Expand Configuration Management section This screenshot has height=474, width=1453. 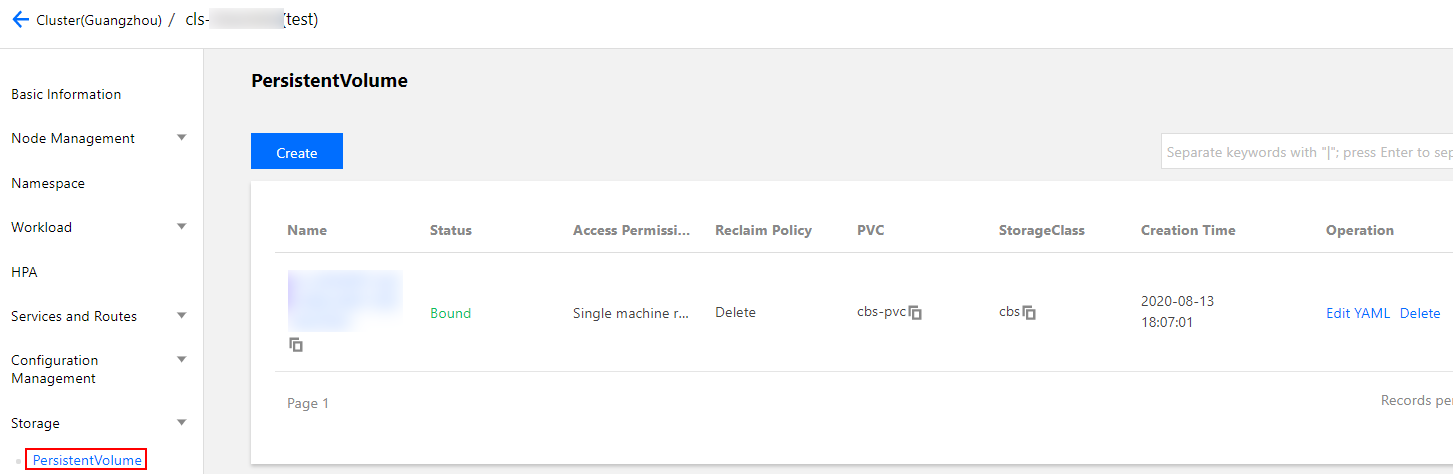pos(181,360)
